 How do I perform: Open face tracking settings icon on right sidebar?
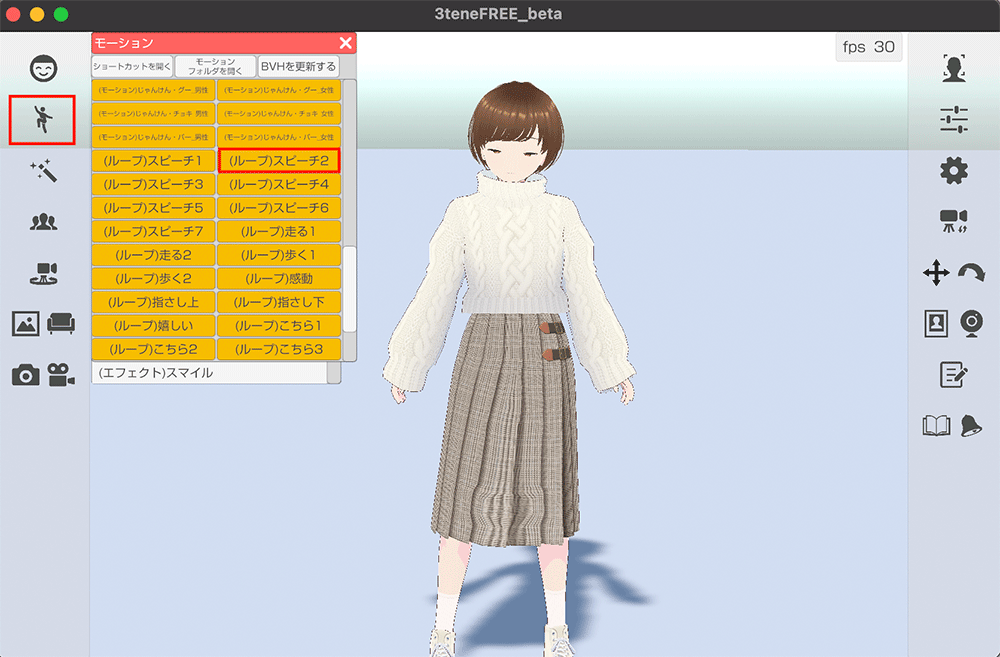pos(953,68)
